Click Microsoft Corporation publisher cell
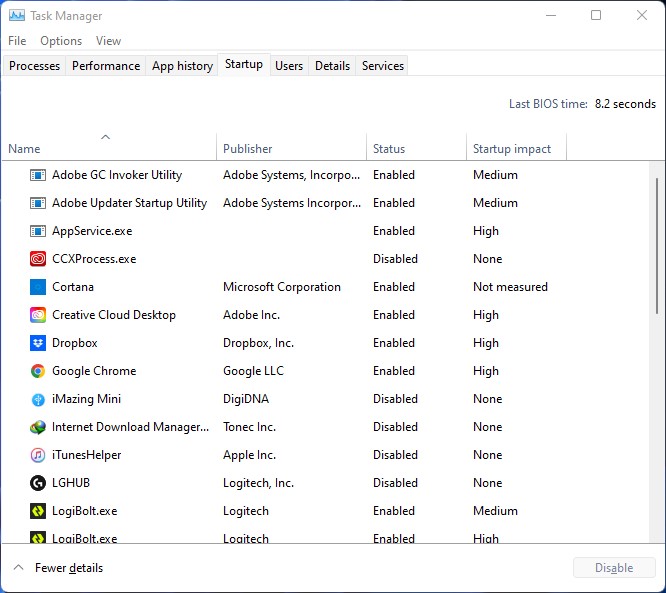This screenshot has height=593, width=666. pyautogui.click(x=282, y=287)
